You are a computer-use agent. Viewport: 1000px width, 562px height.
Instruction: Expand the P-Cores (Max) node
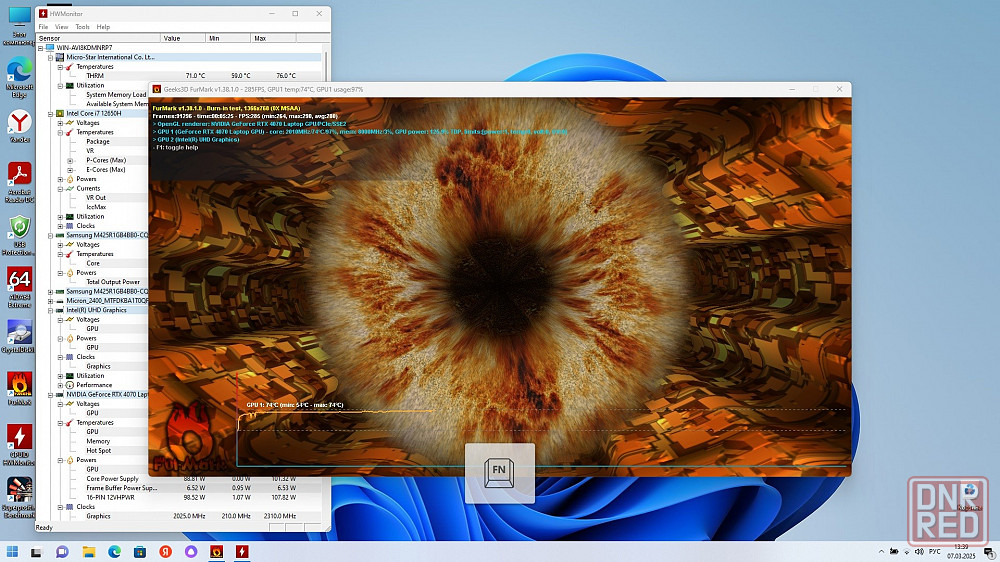pyautogui.click(x=70, y=160)
